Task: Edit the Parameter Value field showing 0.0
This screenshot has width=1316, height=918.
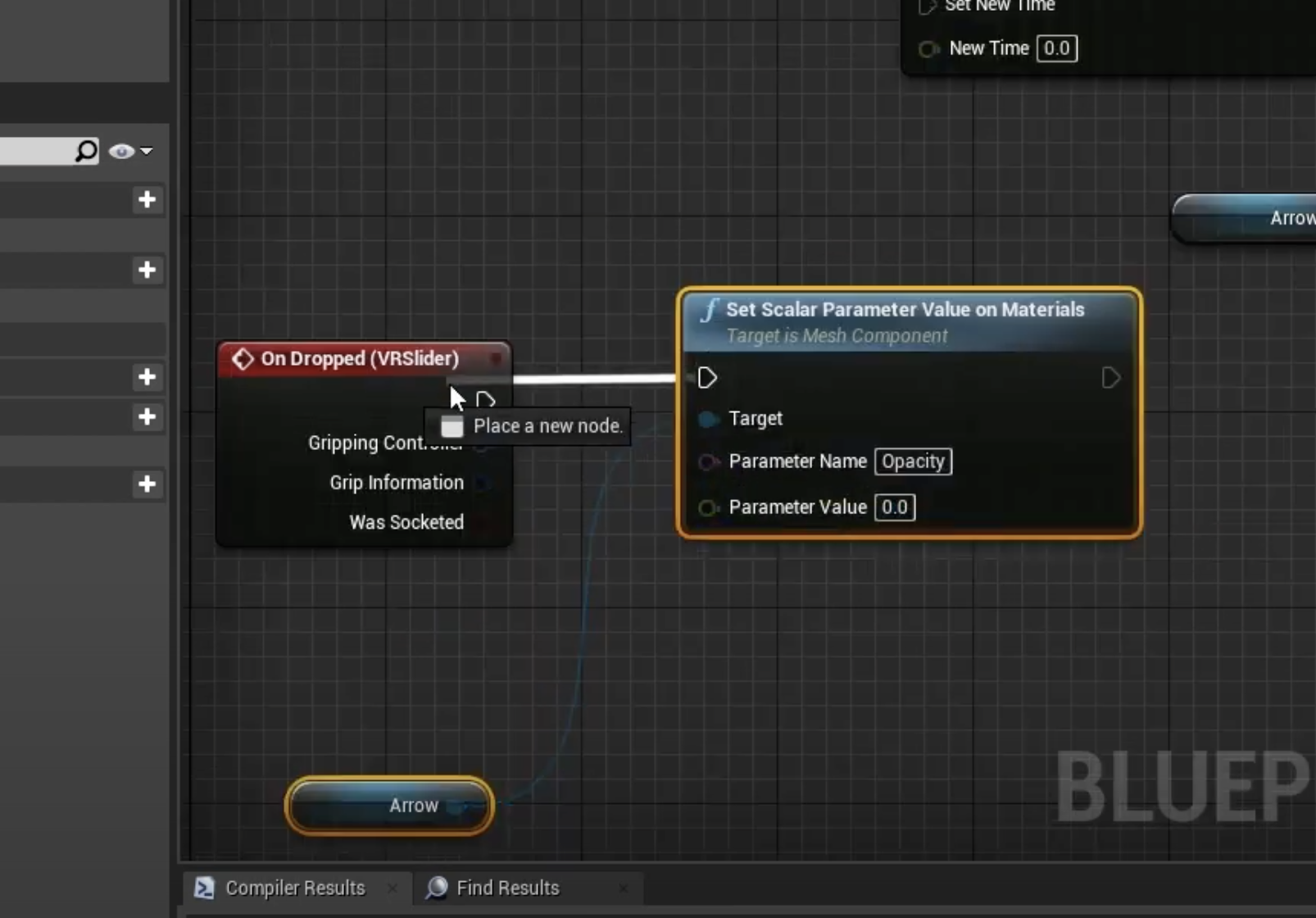Action: tap(895, 507)
